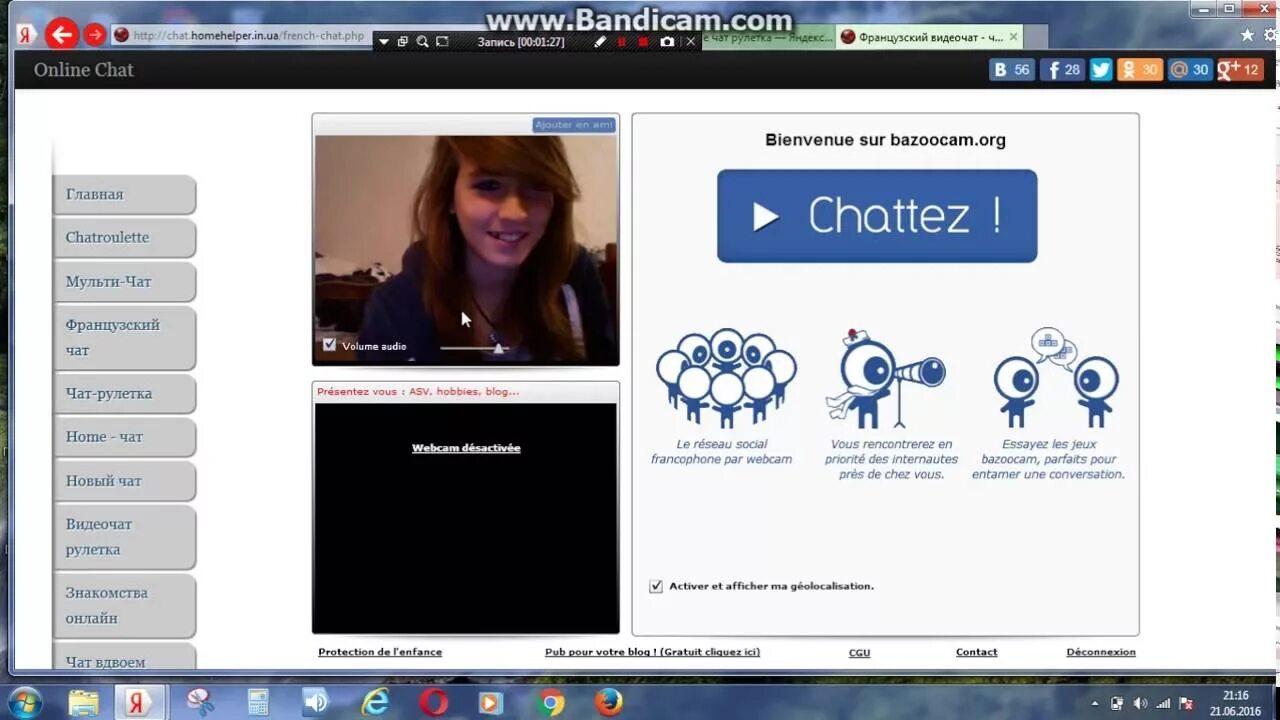
Task: Close the Французский видеочат tab
Action: (1013, 37)
